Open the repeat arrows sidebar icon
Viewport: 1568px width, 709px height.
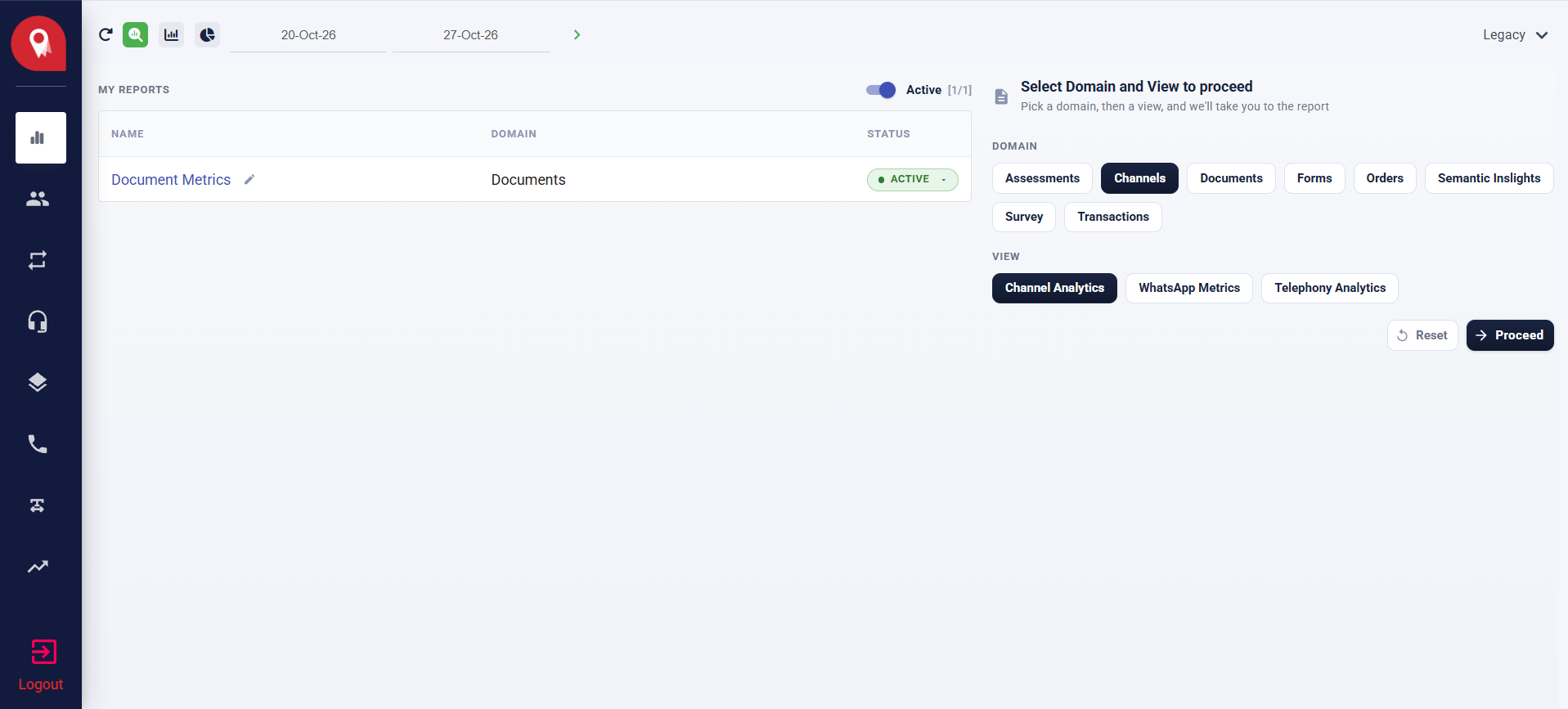coord(38,260)
